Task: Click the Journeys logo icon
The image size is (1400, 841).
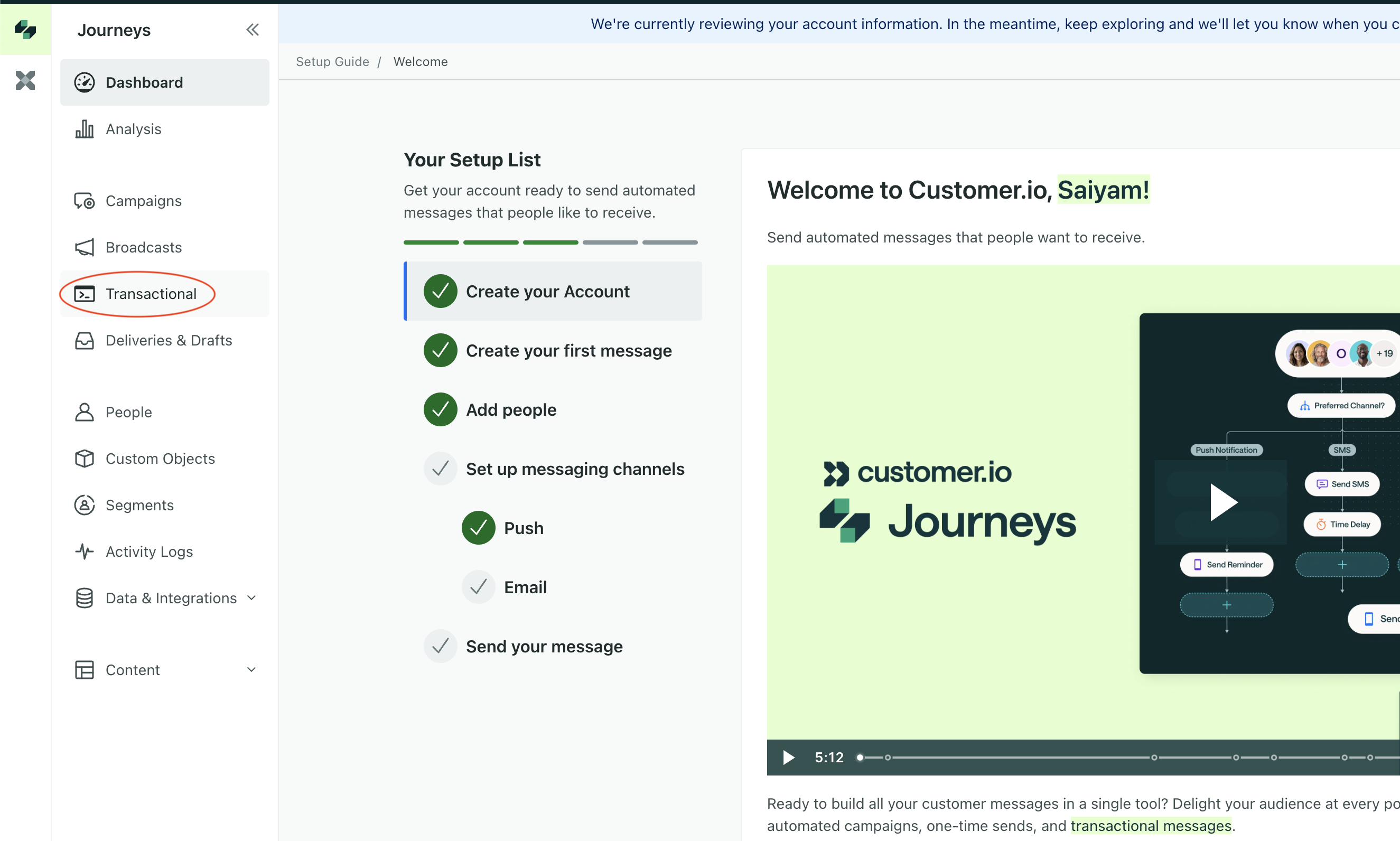Action: [25, 29]
